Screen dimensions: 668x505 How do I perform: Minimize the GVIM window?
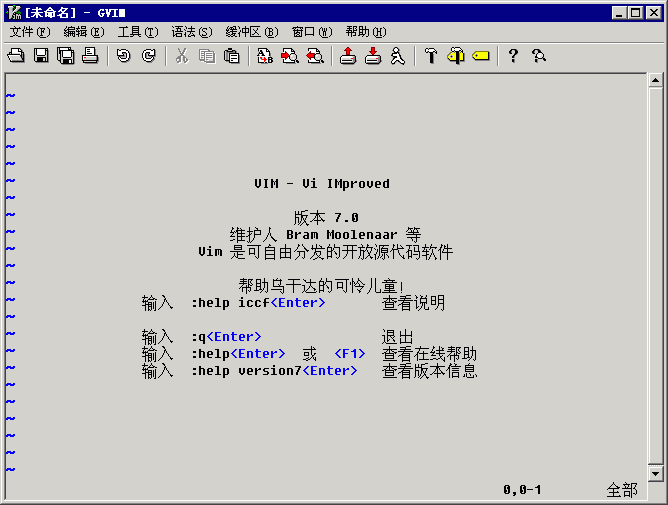(619, 13)
